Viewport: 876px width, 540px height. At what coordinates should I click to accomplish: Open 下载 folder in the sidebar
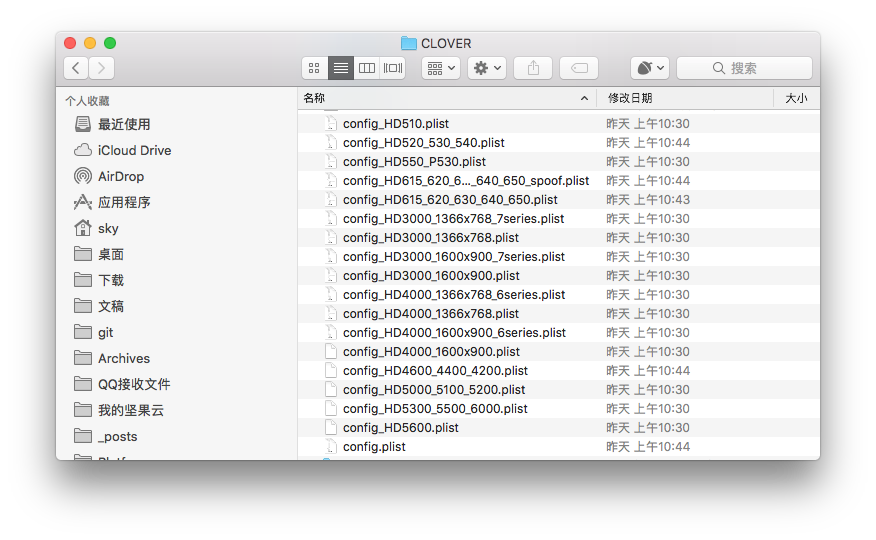(x=111, y=280)
